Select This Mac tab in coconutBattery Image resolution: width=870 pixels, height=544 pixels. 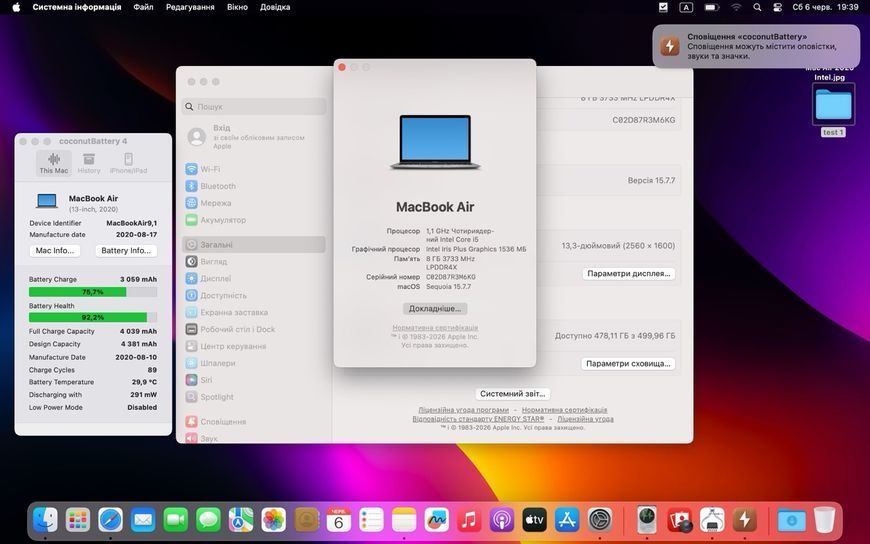click(54, 163)
